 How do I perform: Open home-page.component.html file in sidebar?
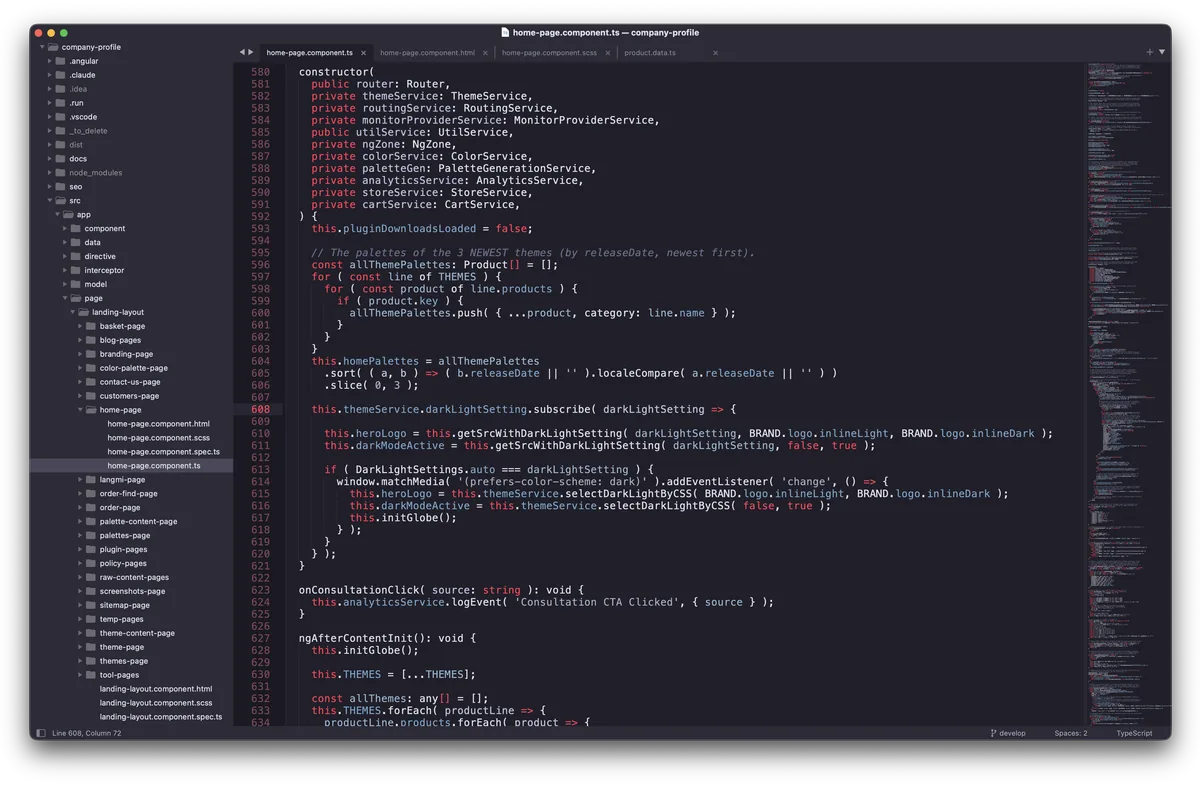159,424
